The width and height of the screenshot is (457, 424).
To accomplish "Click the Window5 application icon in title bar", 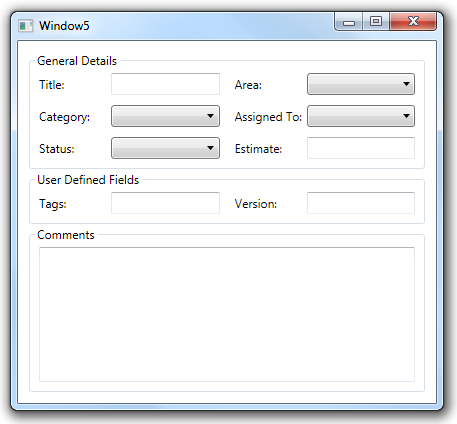I will [x=26, y=26].
